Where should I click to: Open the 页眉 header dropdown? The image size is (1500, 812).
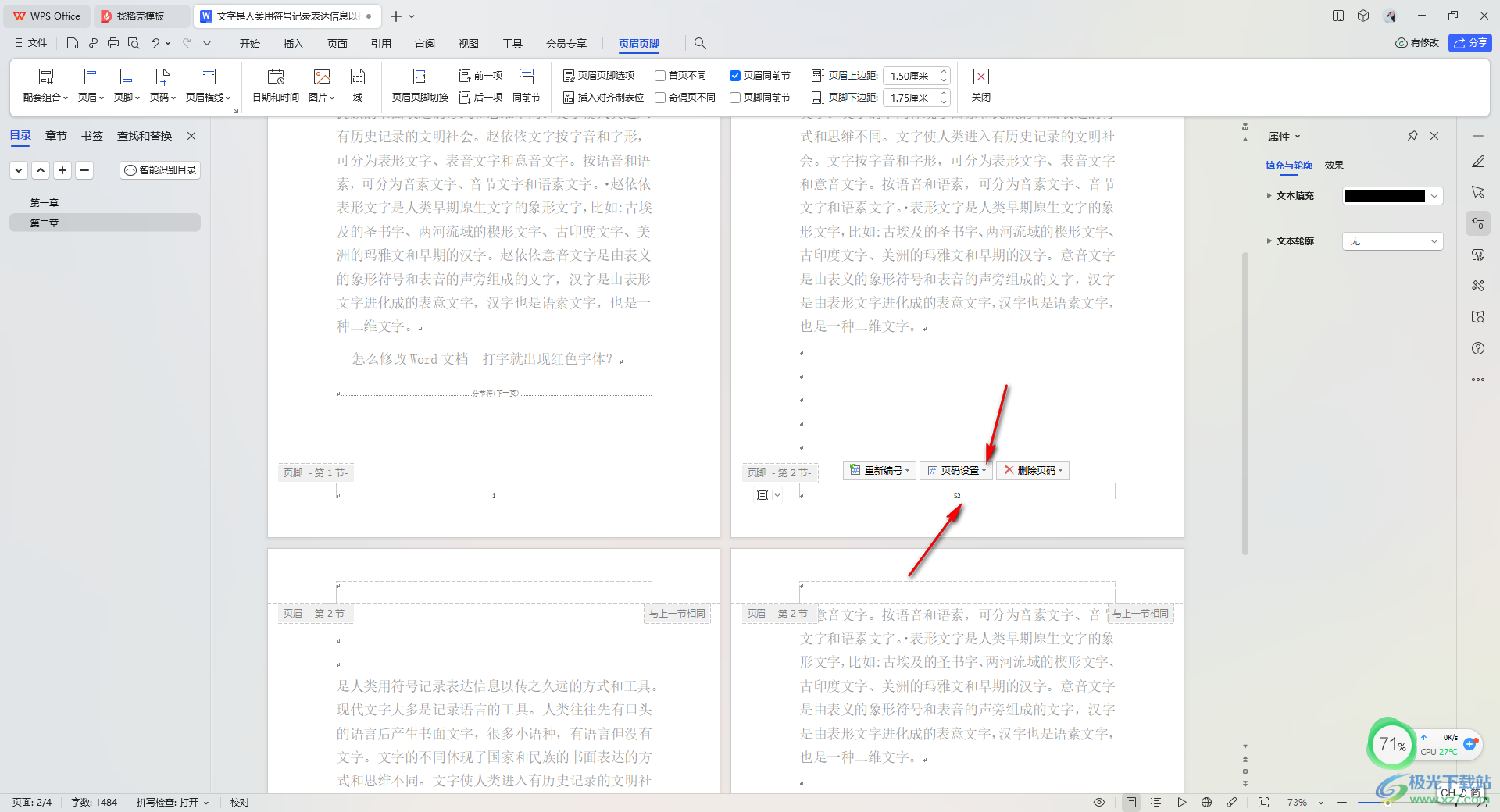(x=91, y=85)
